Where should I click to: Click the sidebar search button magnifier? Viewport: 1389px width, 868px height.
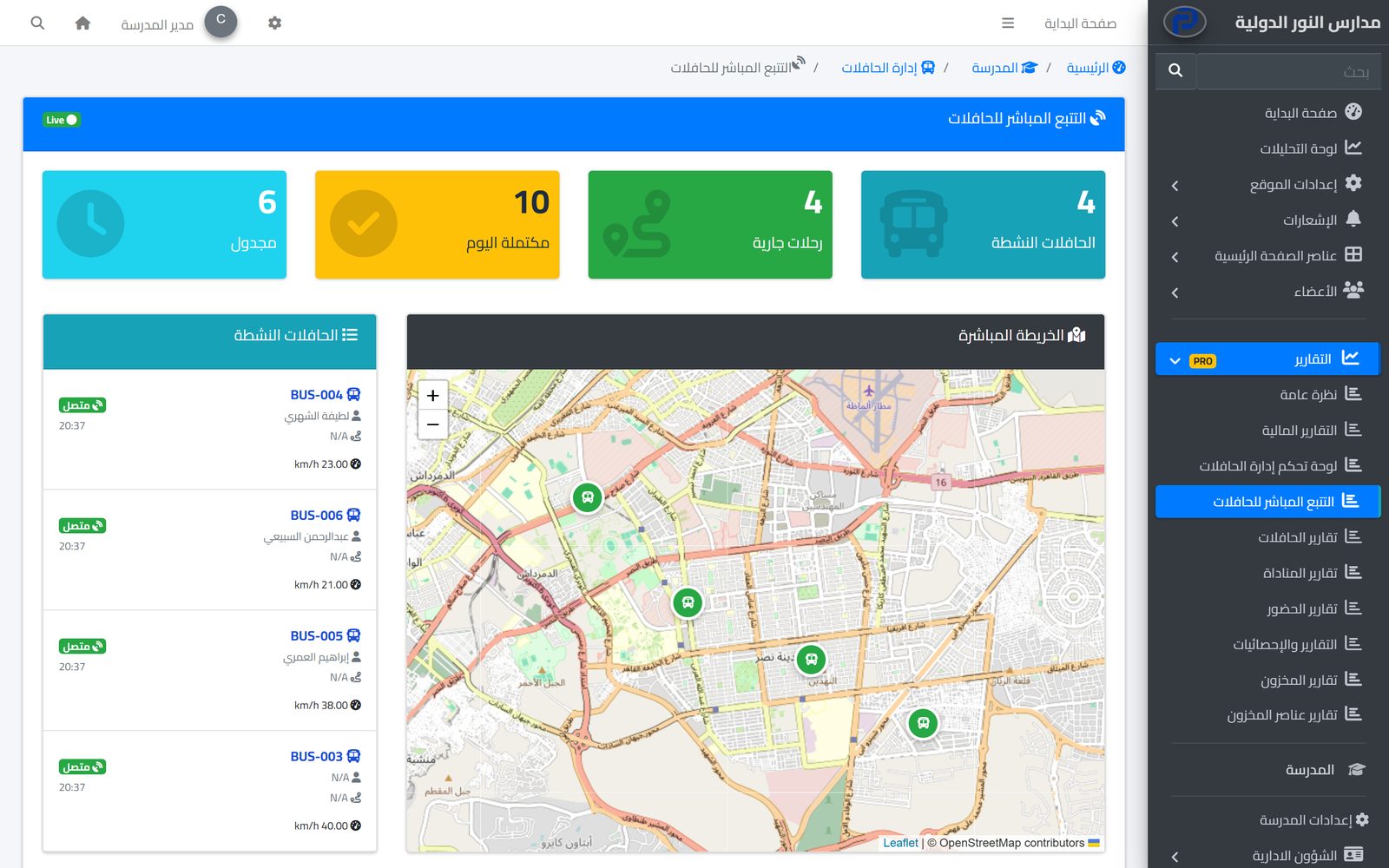click(x=1175, y=70)
